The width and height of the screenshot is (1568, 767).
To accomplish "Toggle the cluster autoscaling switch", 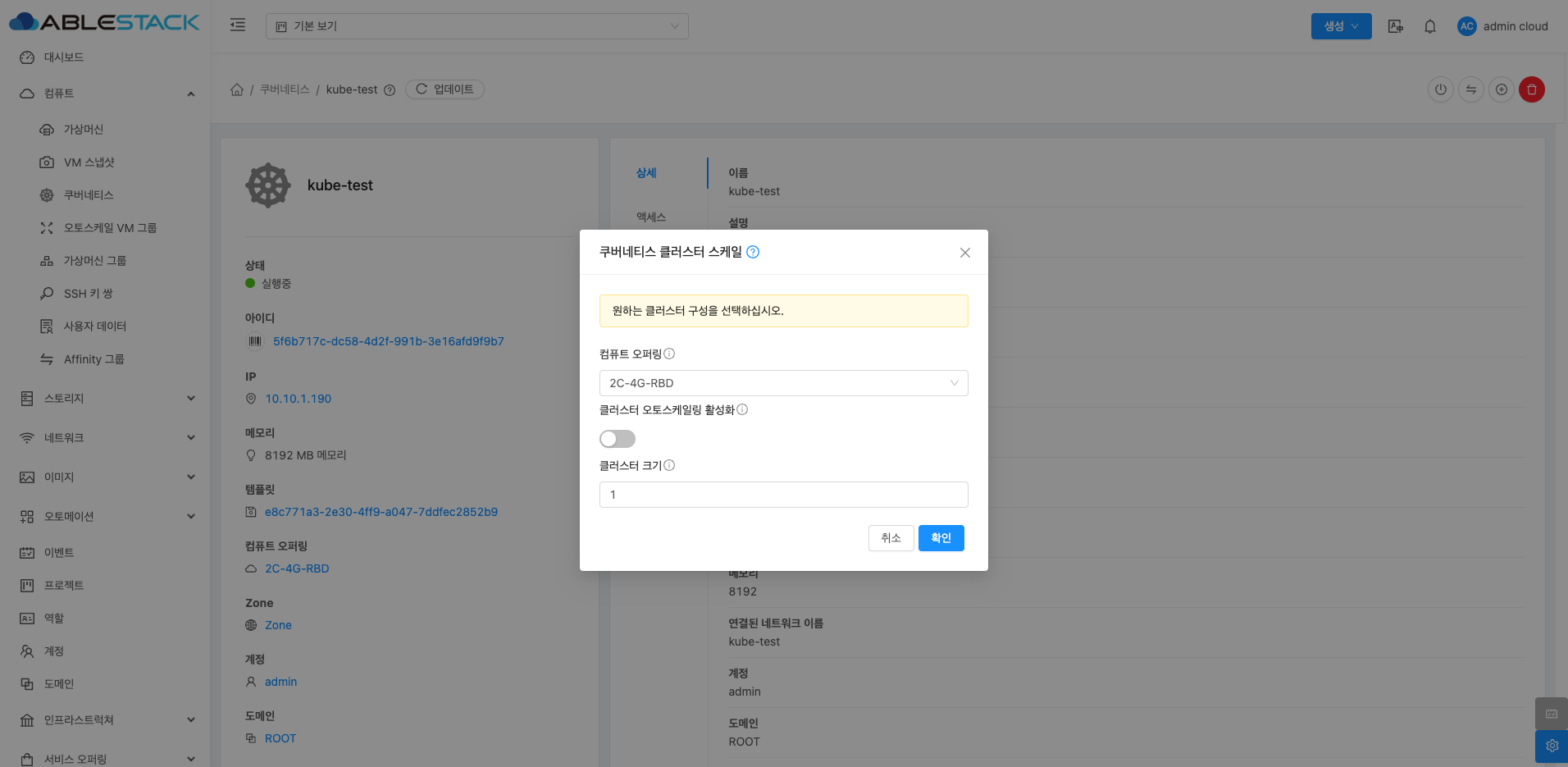I will pos(617,439).
